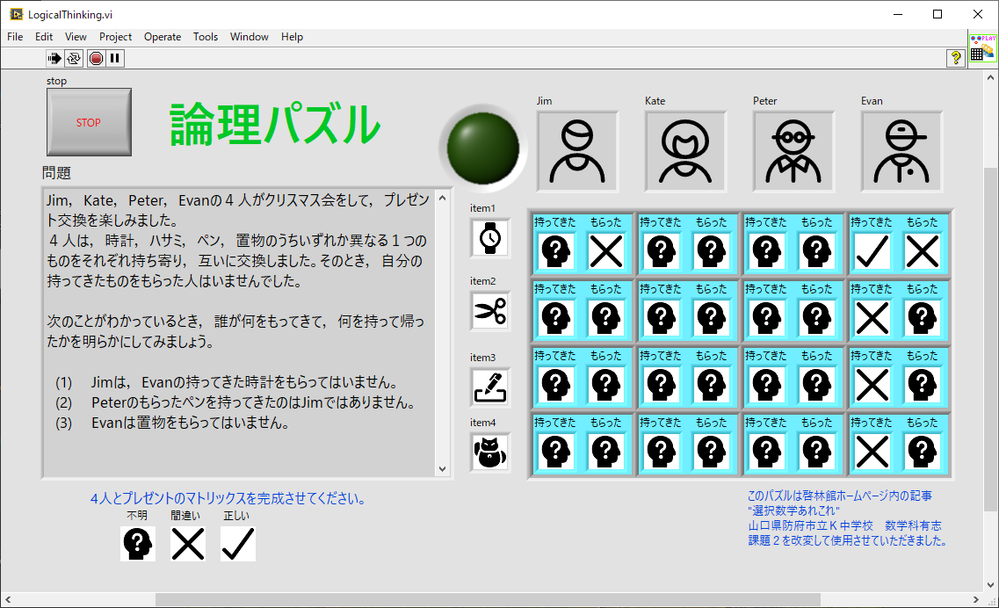Click the Run Continuously toolbar icon
The width and height of the screenshot is (999, 608).
[x=74, y=59]
